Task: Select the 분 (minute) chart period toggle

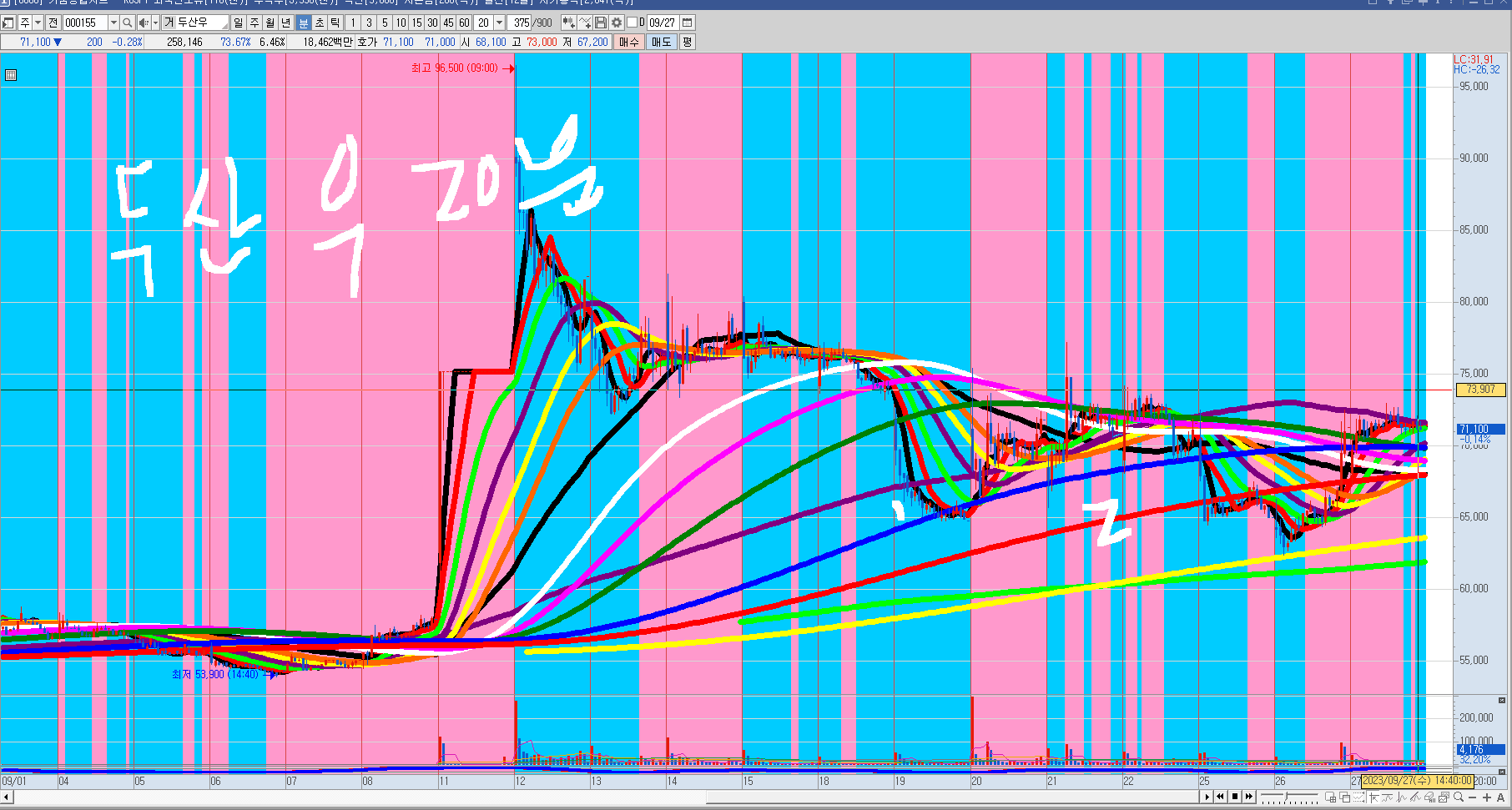Action: [x=304, y=23]
